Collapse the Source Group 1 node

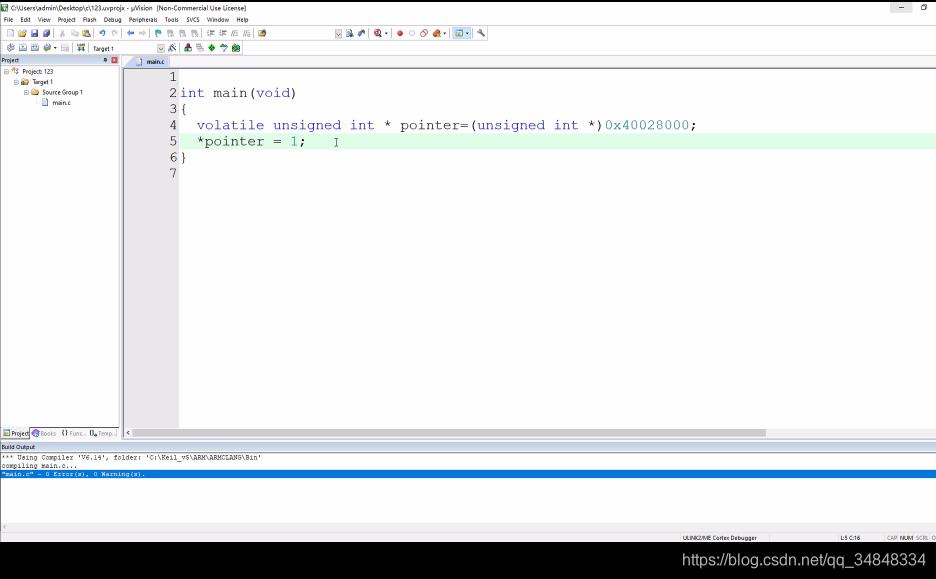pos(26,93)
